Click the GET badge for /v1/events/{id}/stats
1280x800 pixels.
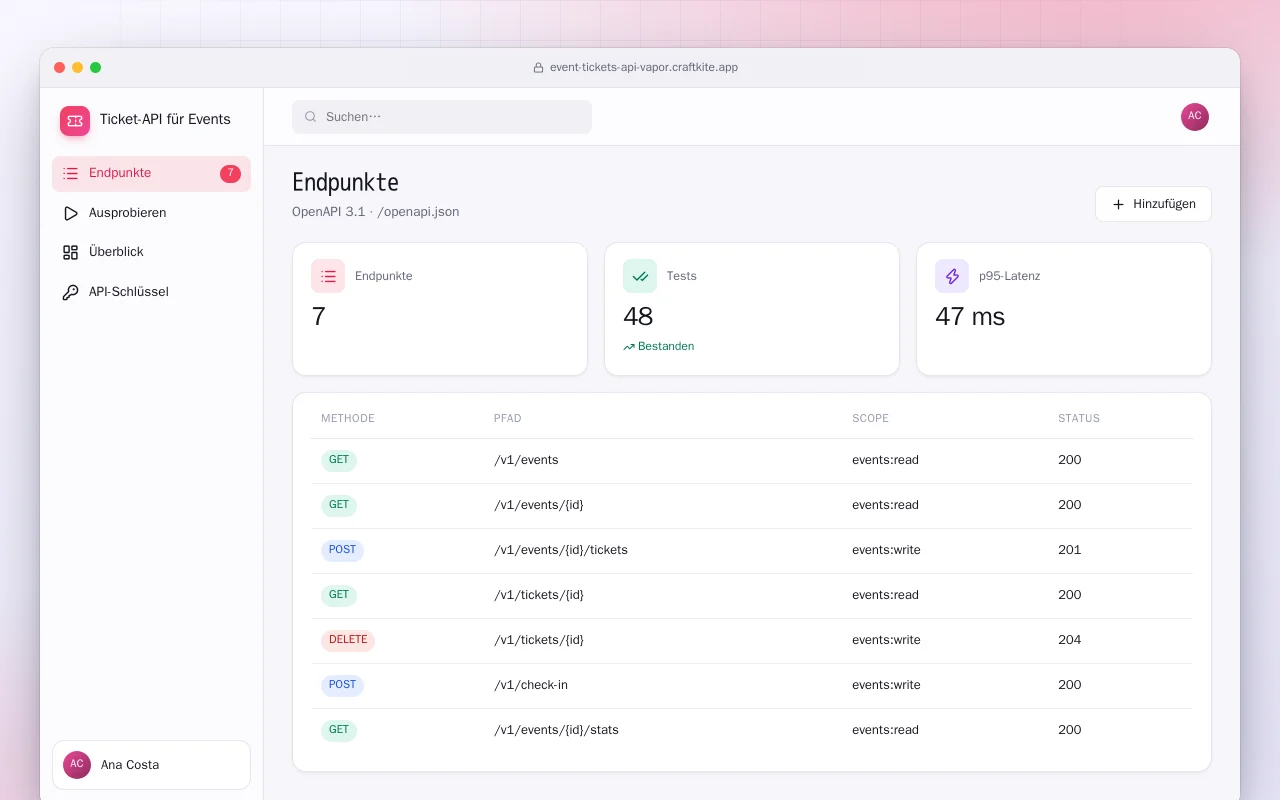point(339,731)
